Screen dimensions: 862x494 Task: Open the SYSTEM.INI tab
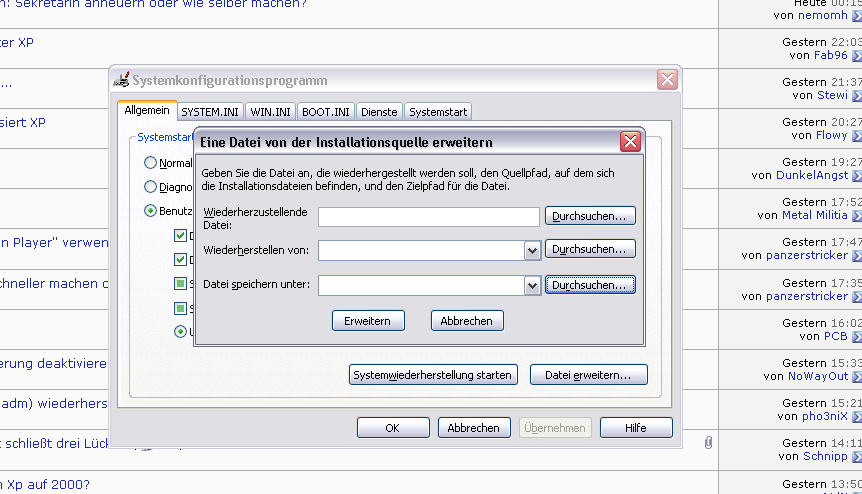pos(209,112)
